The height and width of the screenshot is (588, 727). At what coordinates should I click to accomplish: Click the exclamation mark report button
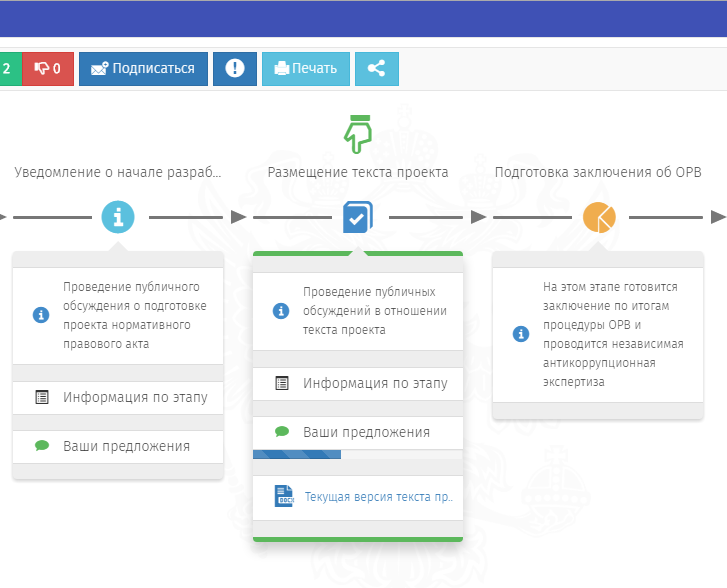pyautogui.click(x=235, y=69)
